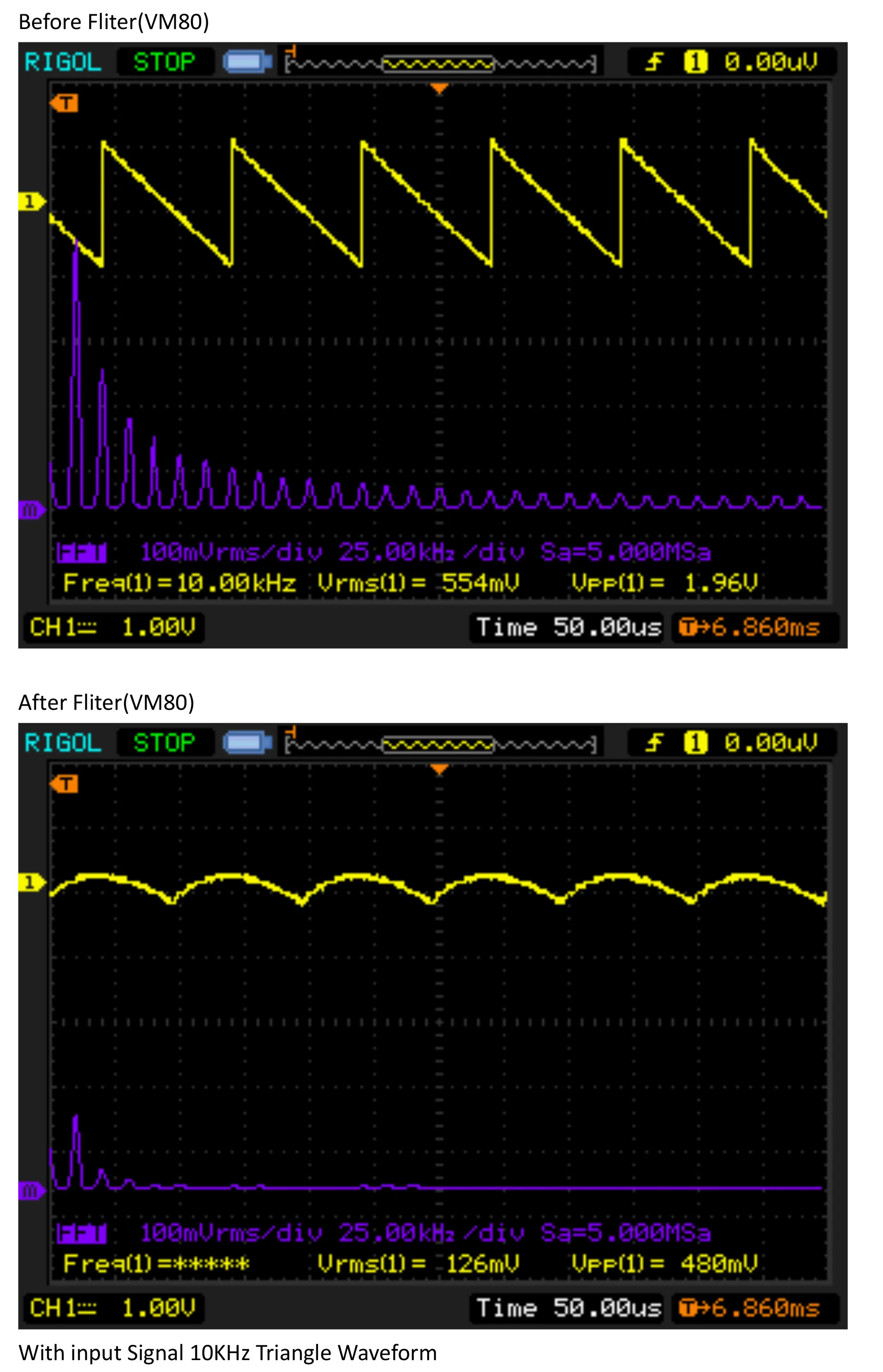Screen dimensions: 883x1372
Task: Click the CH1 1.00V scale in the bottom scope
Action: point(113,1308)
